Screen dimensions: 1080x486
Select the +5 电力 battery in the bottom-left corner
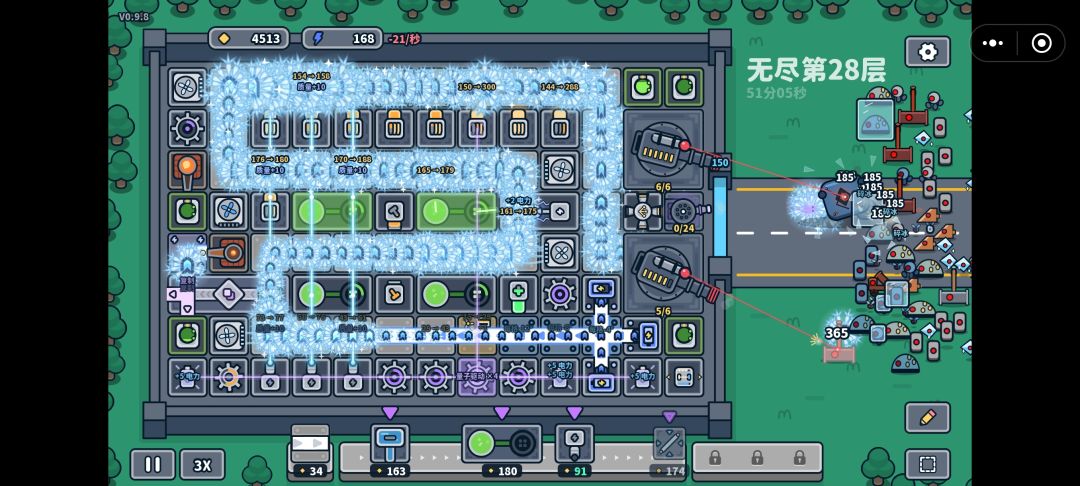(187, 377)
